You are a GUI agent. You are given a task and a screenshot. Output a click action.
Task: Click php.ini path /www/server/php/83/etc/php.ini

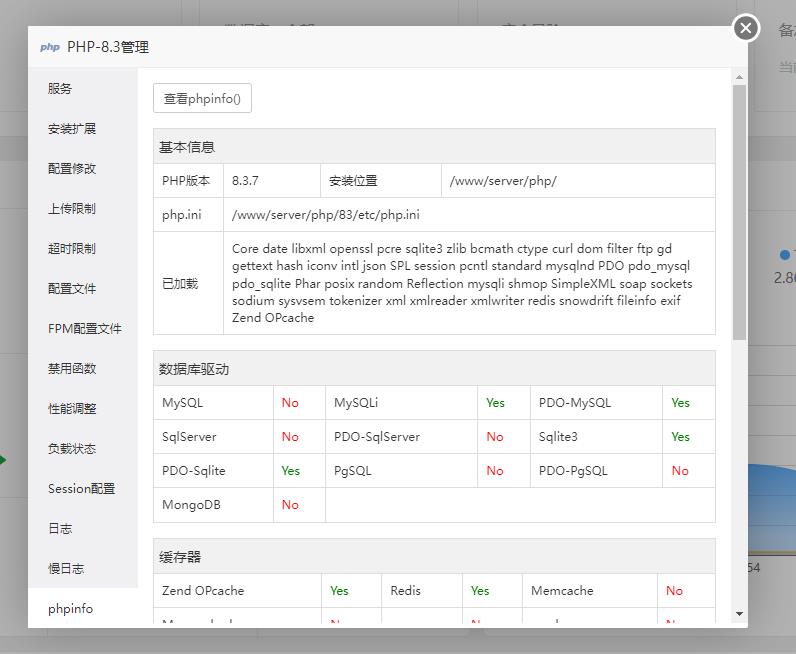[x=326, y=215]
